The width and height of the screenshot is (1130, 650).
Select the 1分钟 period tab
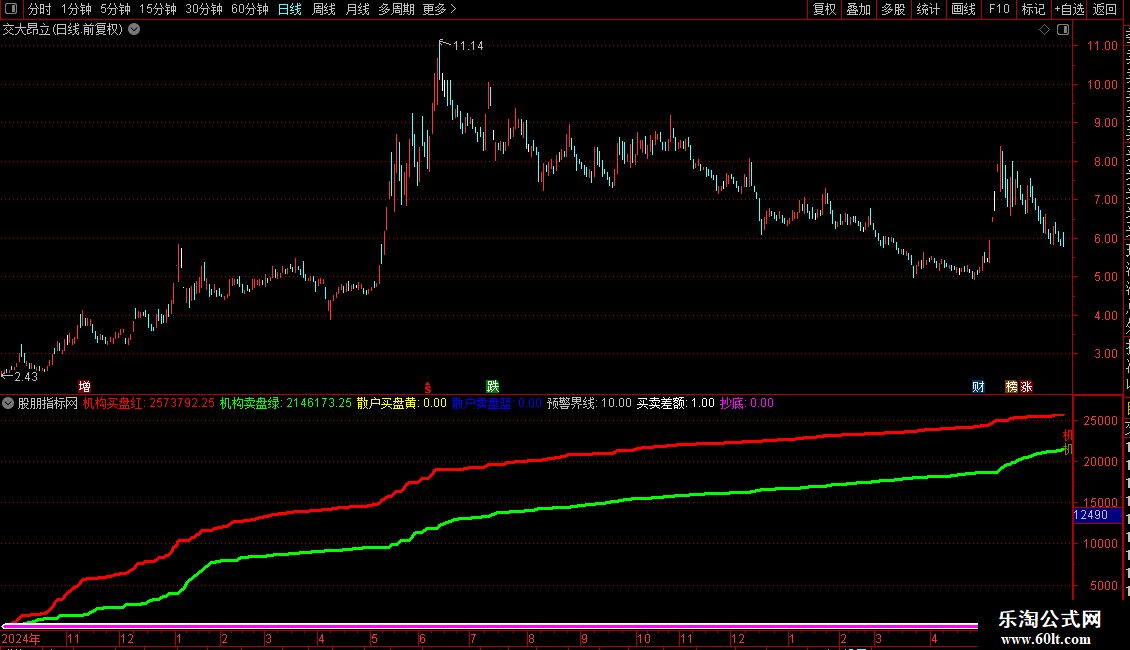[76, 9]
